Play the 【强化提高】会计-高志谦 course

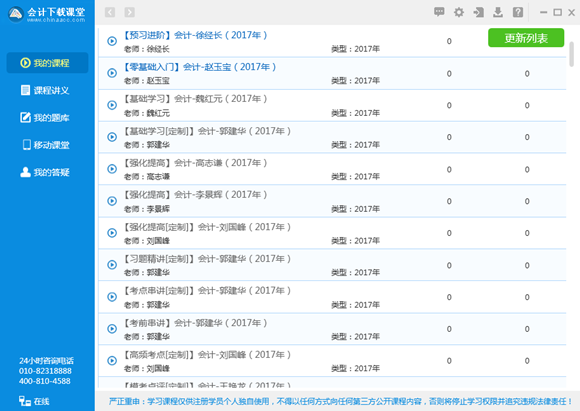tap(112, 169)
